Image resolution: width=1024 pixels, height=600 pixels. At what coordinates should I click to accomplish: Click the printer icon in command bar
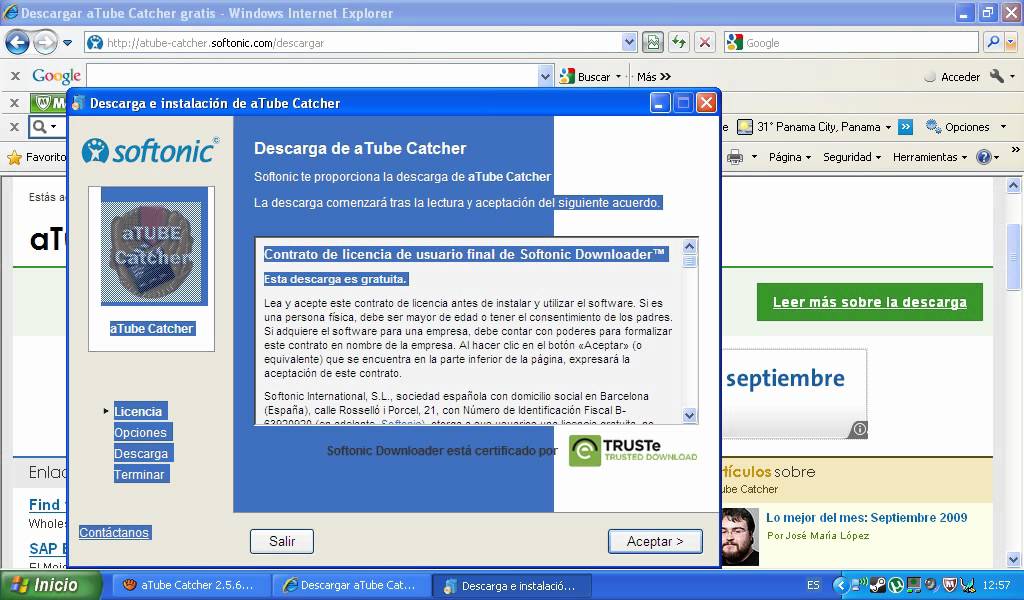(x=735, y=157)
